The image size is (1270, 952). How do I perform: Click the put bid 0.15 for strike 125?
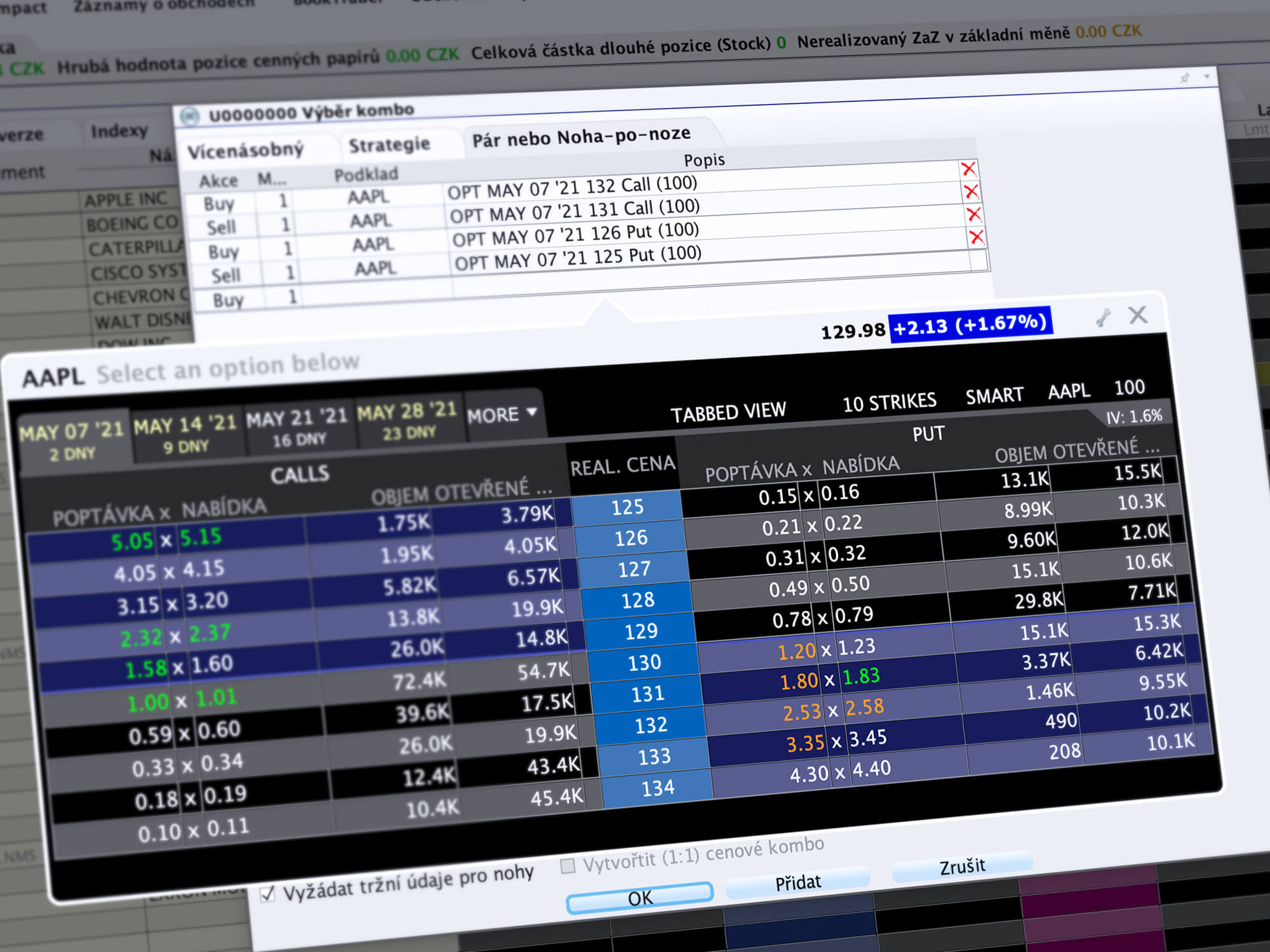[778, 497]
